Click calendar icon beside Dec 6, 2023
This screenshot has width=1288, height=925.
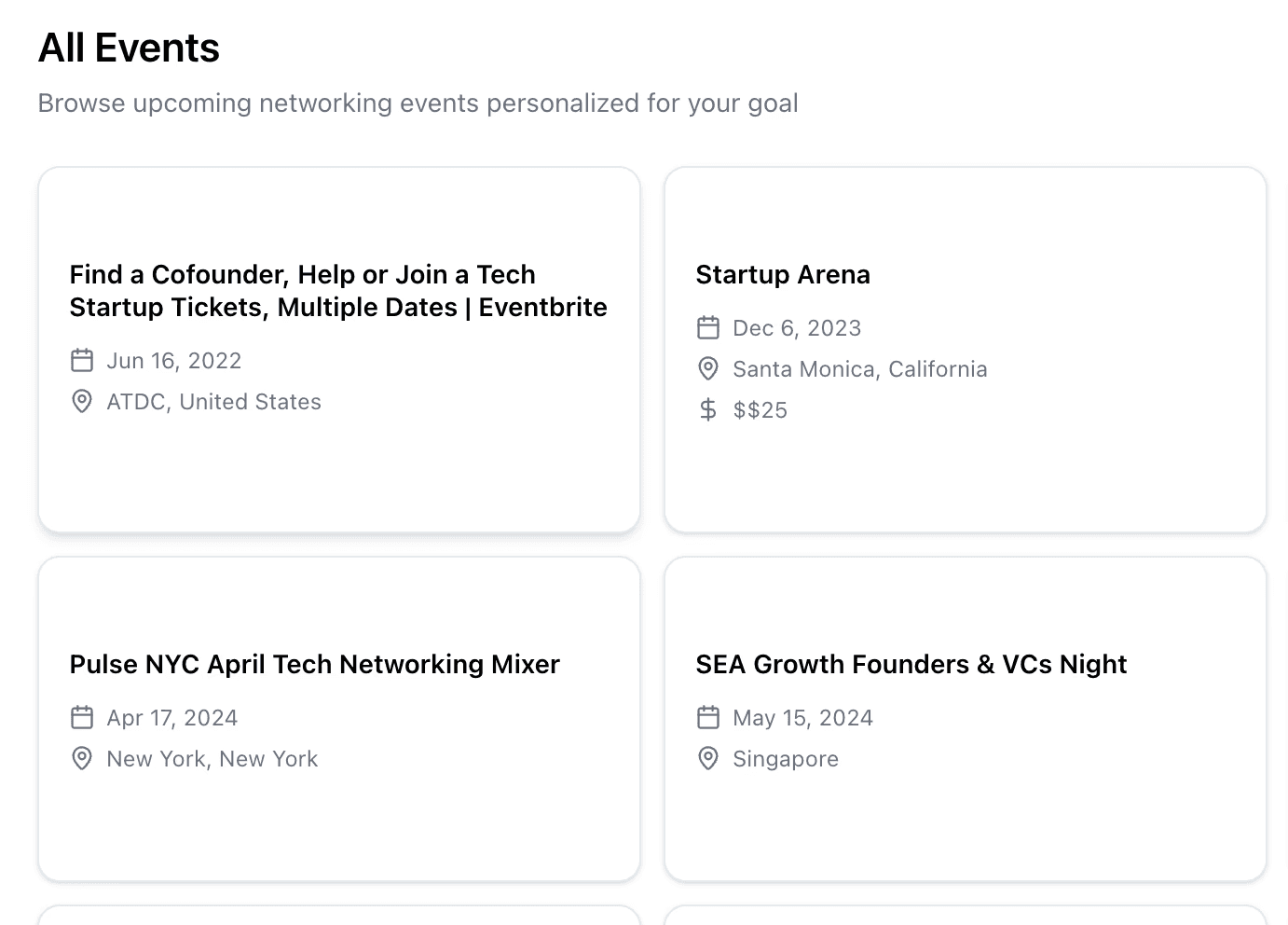coord(708,327)
